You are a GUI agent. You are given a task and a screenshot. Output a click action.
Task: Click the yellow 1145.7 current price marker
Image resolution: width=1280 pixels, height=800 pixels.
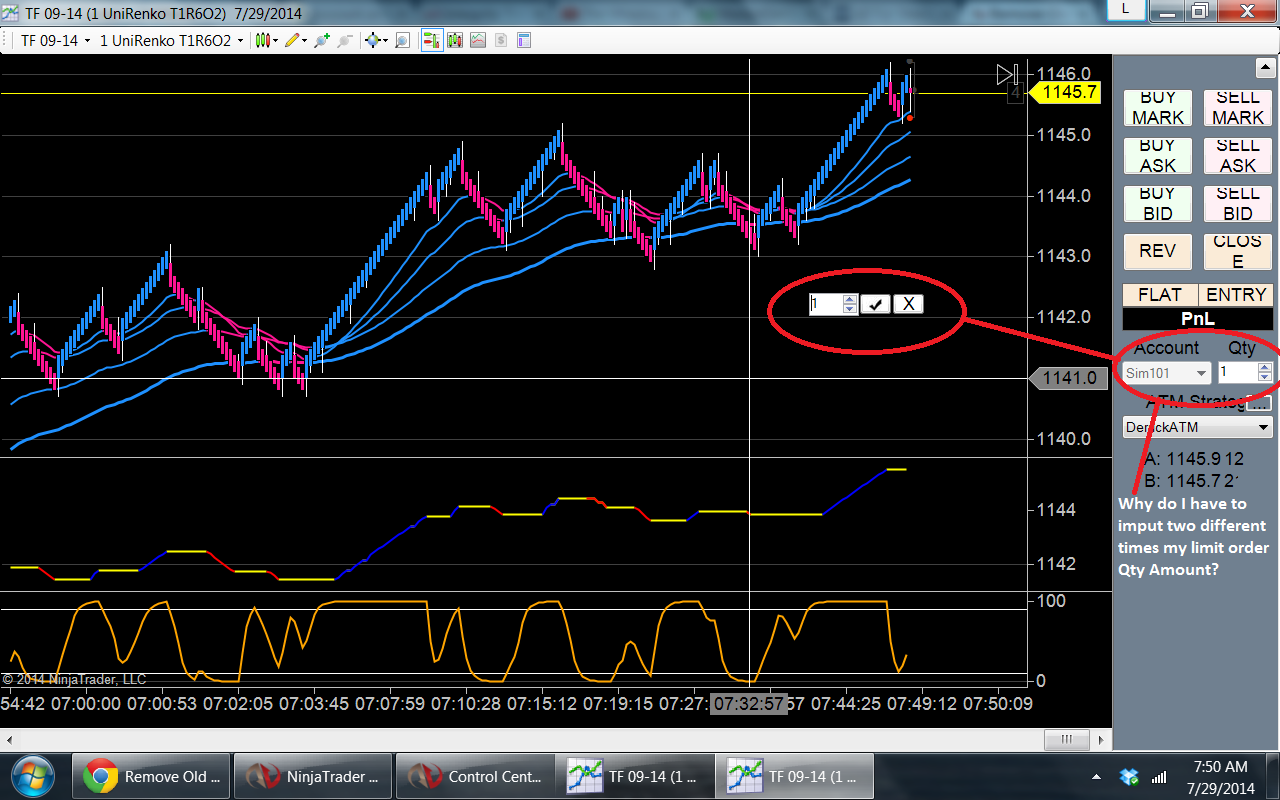point(1066,93)
